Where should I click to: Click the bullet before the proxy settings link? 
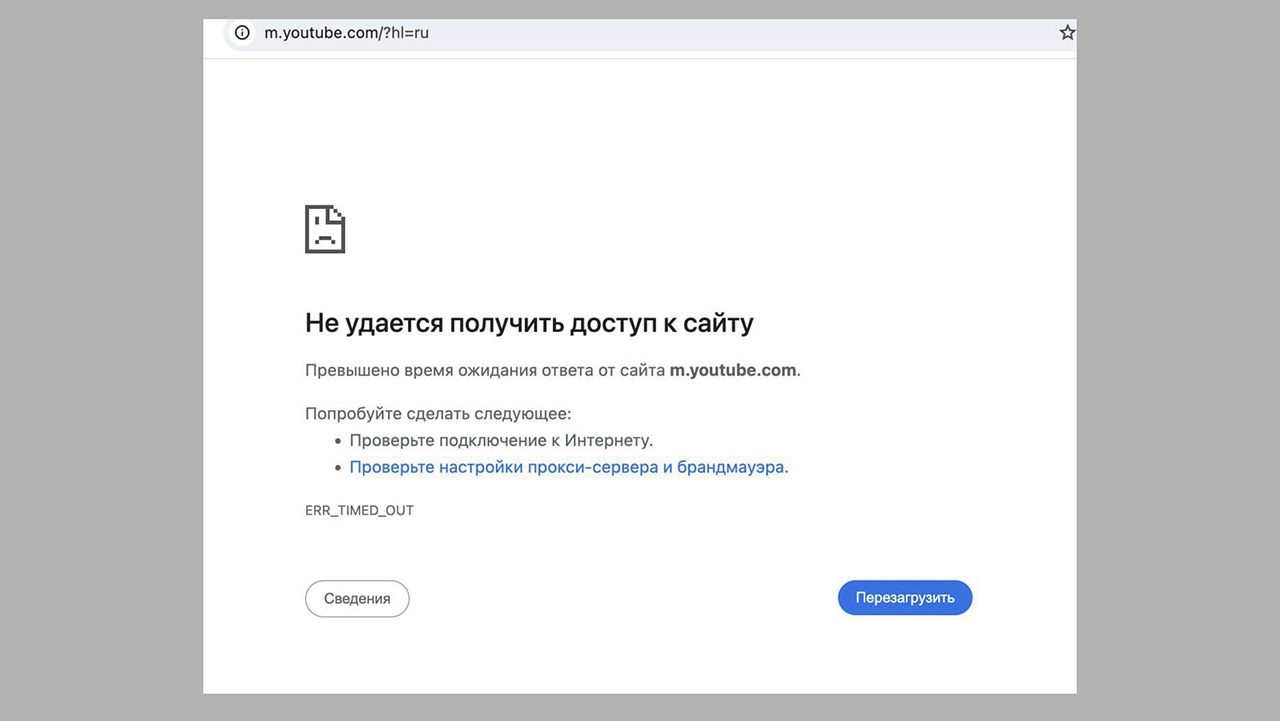click(337, 468)
